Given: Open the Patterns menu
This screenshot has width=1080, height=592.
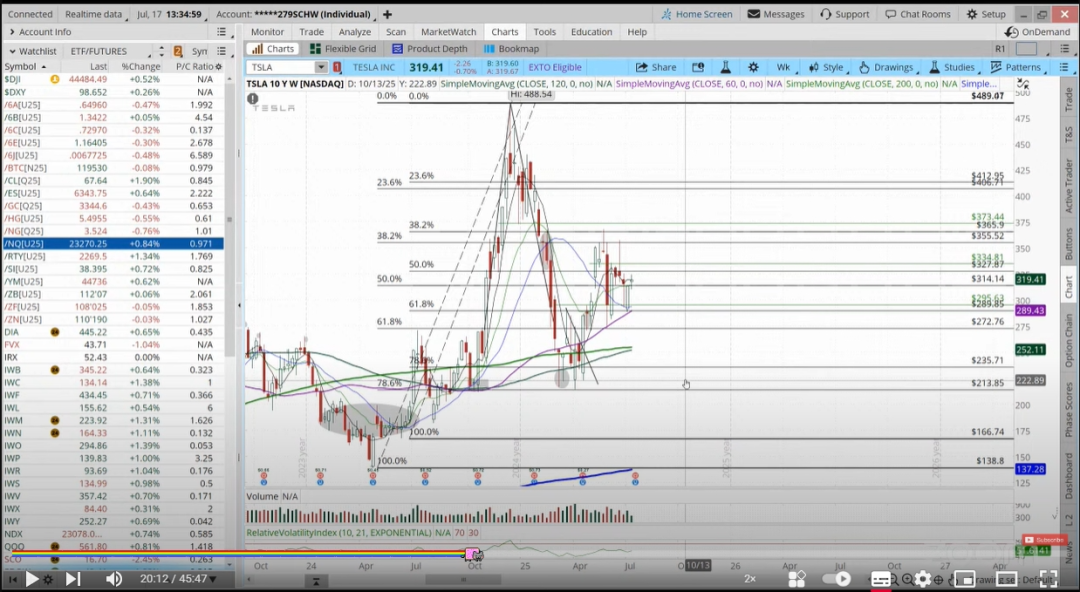Looking at the screenshot, I should (x=1015, y=67).
